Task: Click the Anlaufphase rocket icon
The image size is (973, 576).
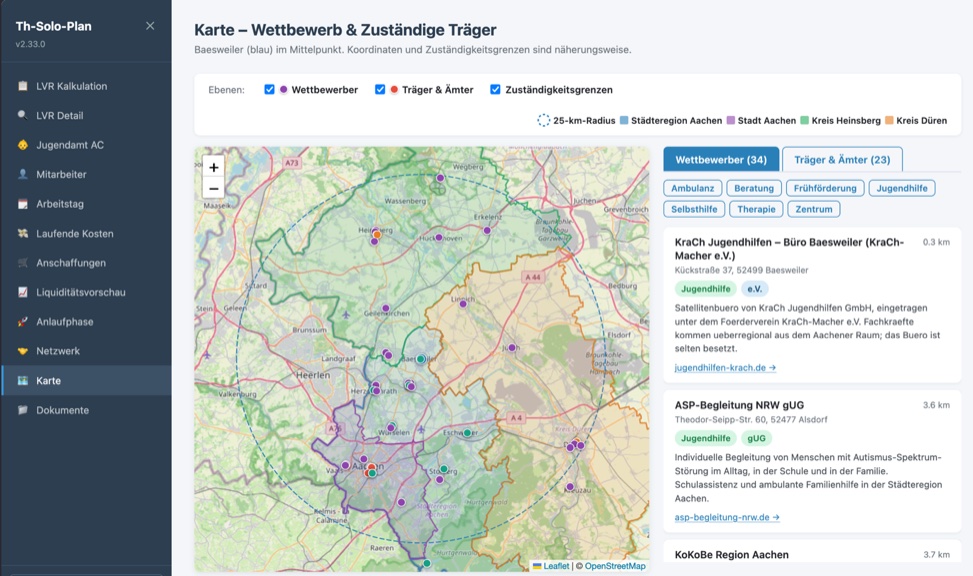Action: (x=23, y=322)
